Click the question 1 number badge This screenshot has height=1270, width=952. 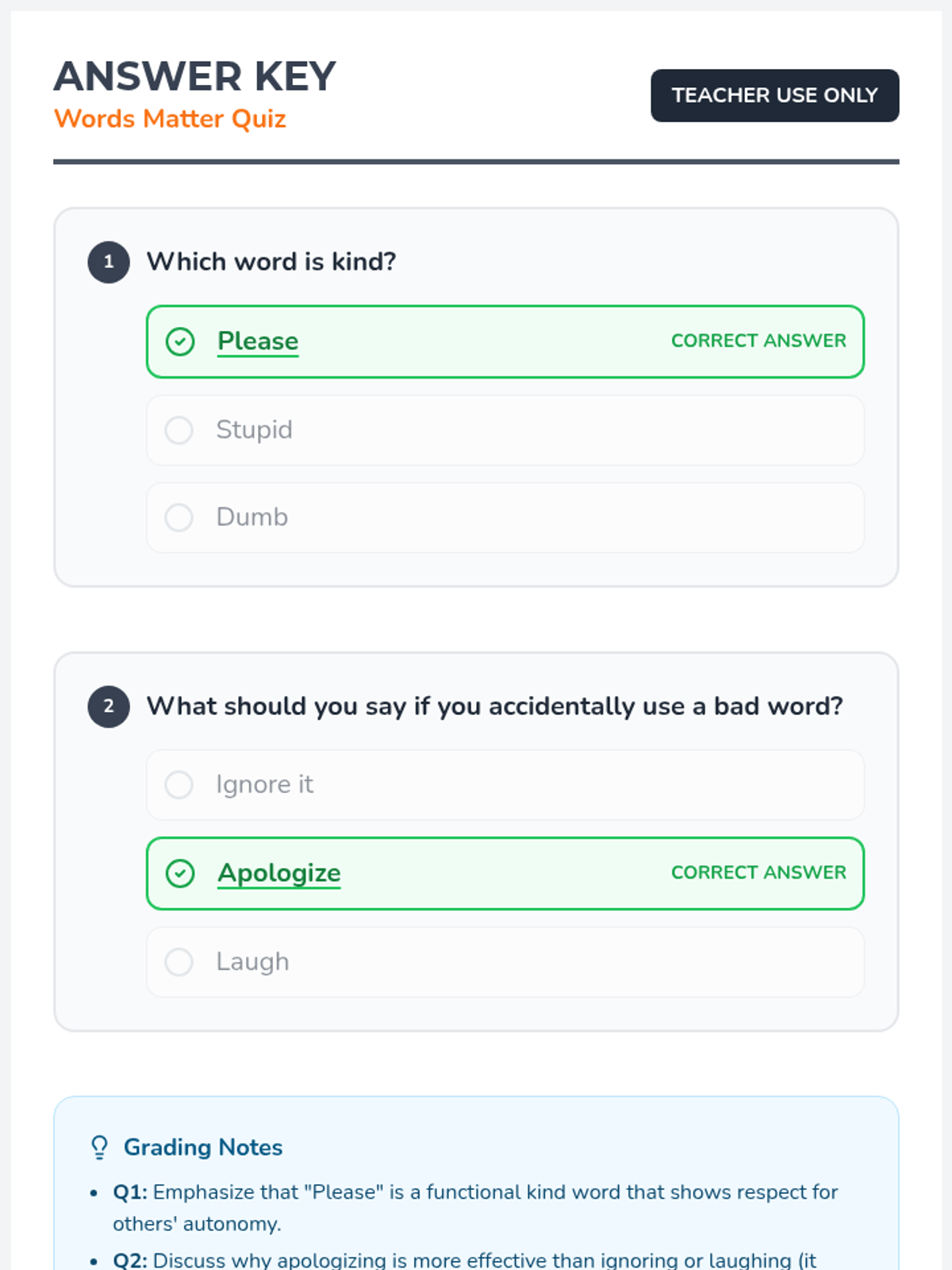click(109, 262)
